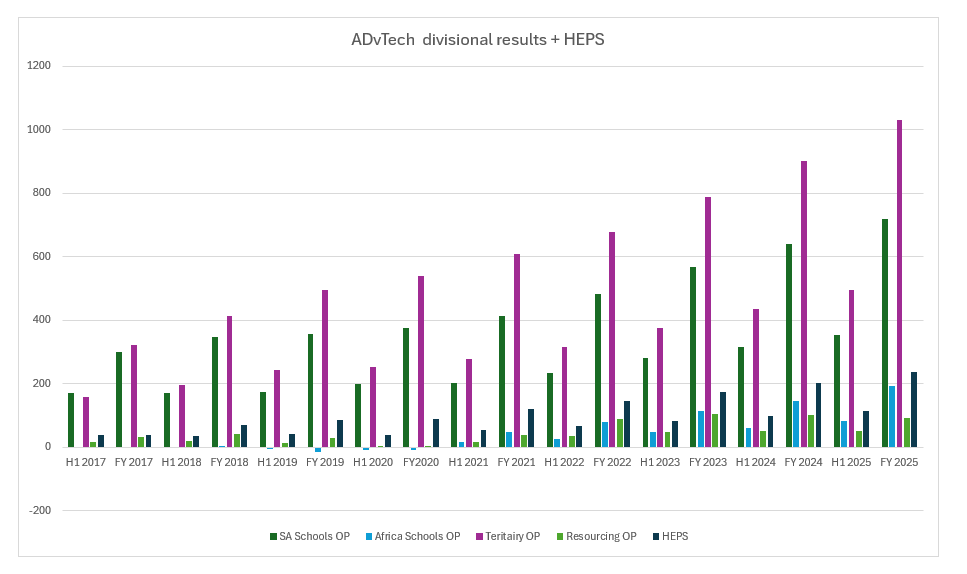
Task: Select the H1 2018 axis label
Action: tap(181, 462)
